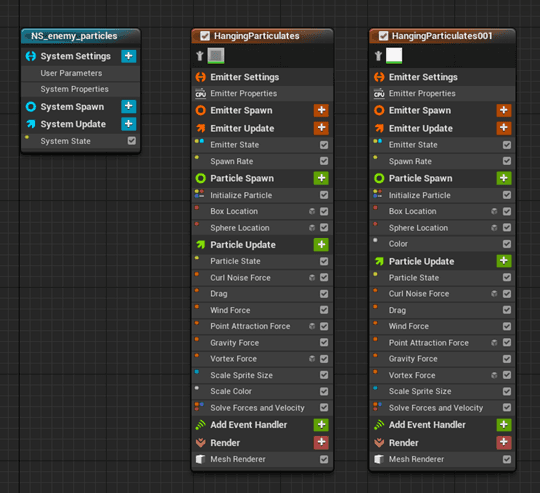Click pin icon on HangingParticulates001 emitter
The height and width of the screenshot is (493, 540).
378,56
